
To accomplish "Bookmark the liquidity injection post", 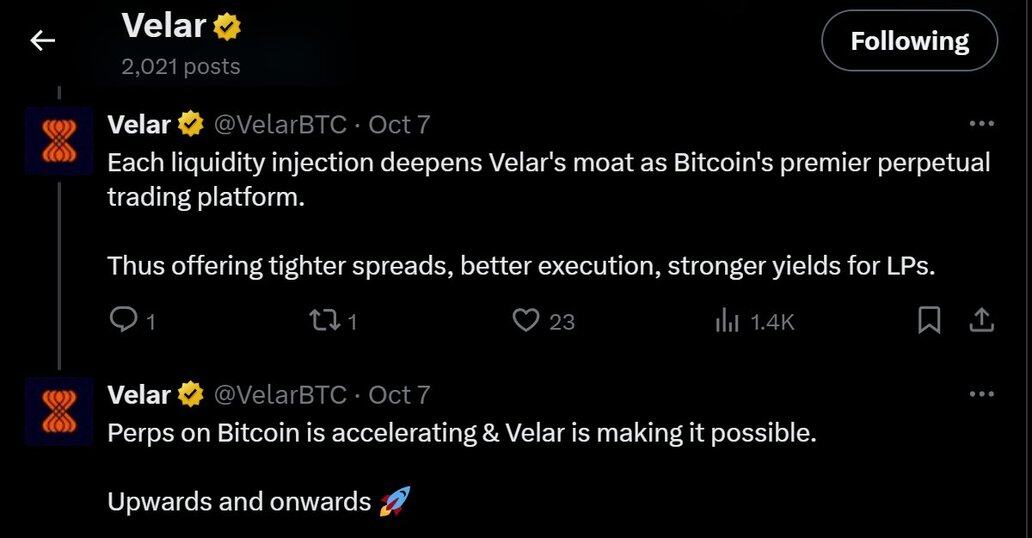I will pyautogui.click(x=929, y=320).
